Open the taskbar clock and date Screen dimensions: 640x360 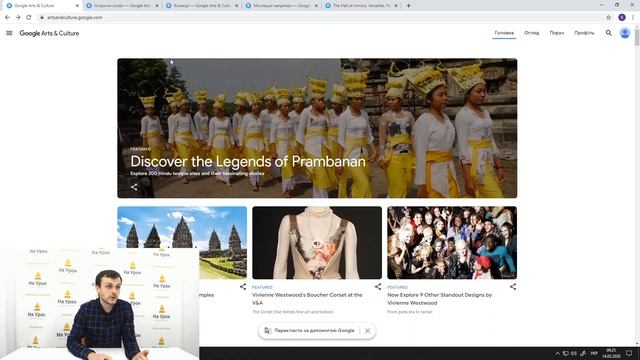click(x=611, y=353)
